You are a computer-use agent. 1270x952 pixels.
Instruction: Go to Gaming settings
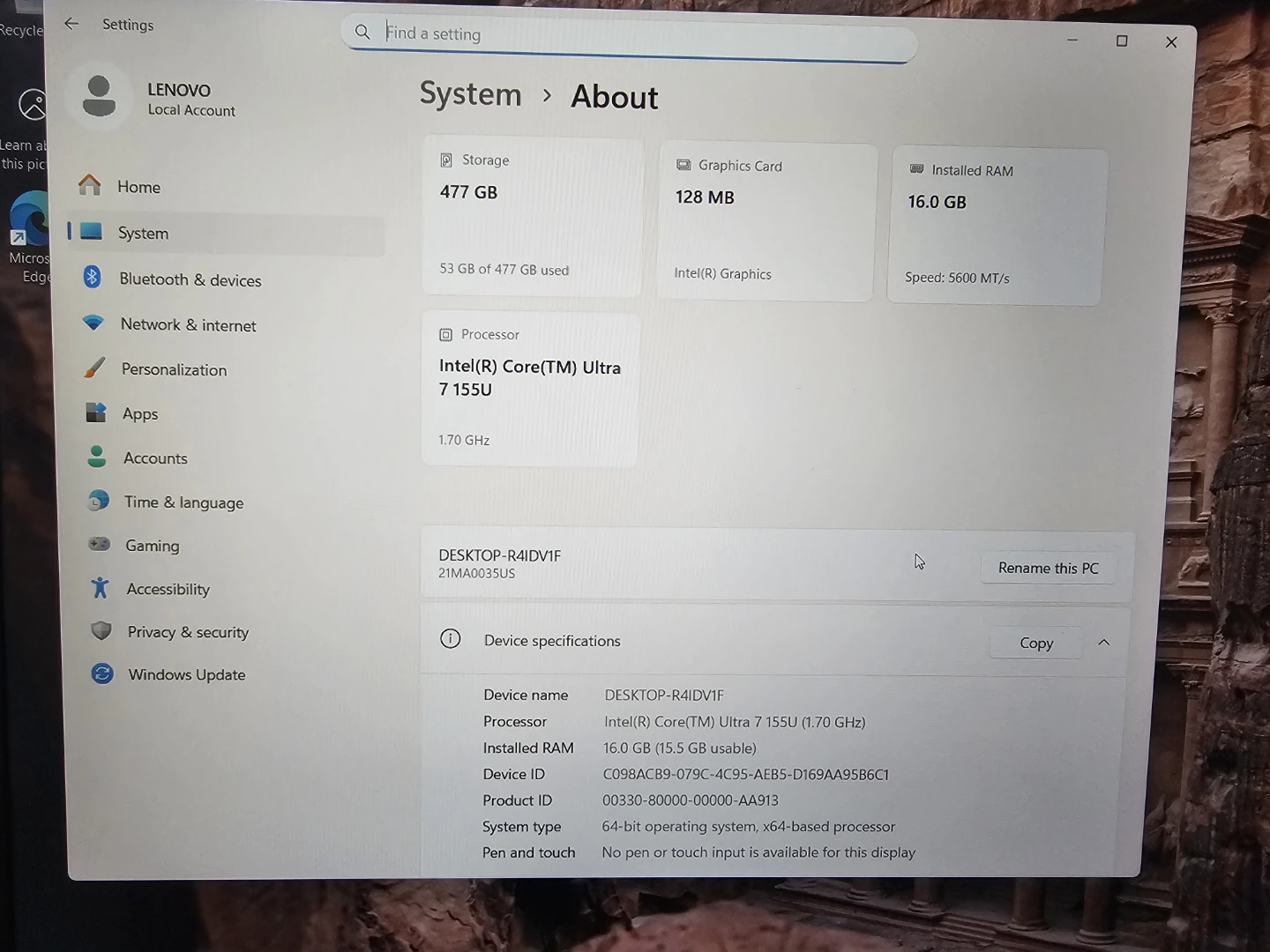[231, 545]
